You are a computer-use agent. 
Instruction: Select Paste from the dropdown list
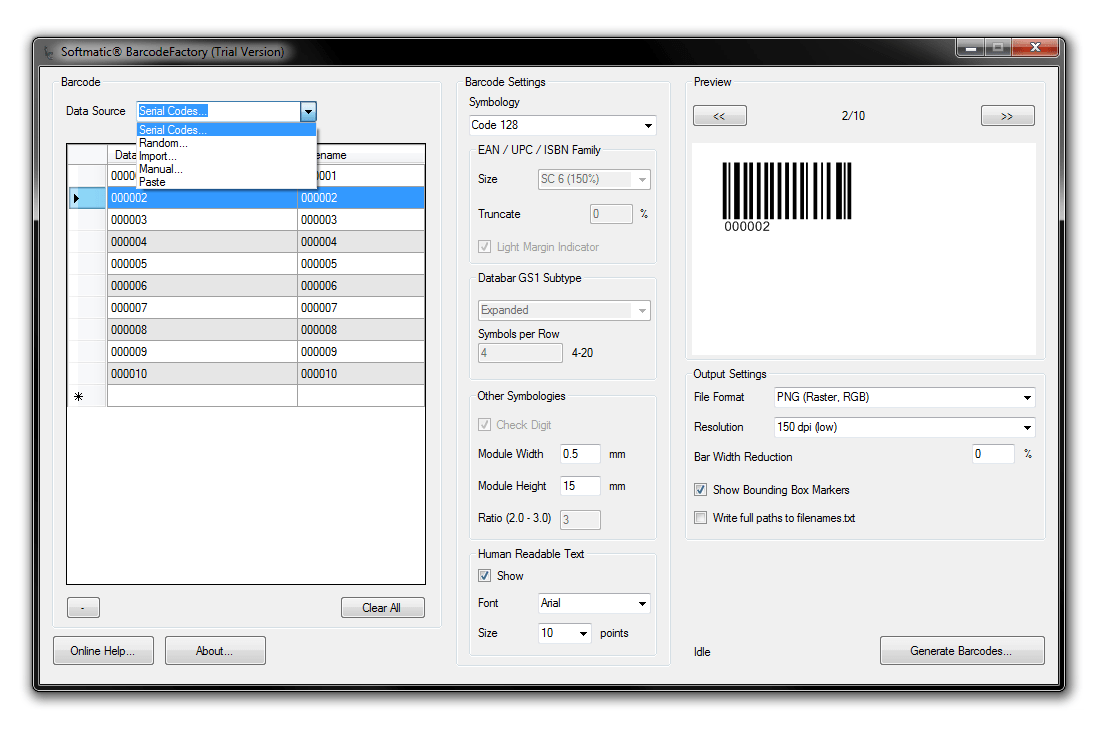226,182
